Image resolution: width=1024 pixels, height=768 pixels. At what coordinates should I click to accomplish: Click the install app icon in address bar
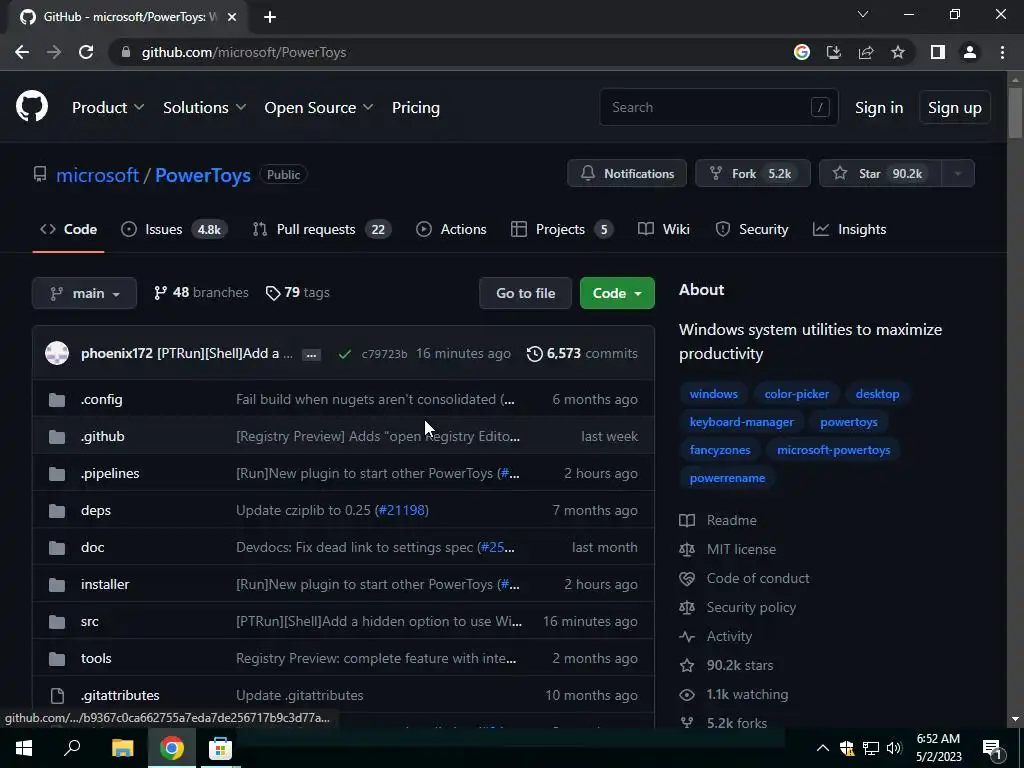click(x=834, y=52)
